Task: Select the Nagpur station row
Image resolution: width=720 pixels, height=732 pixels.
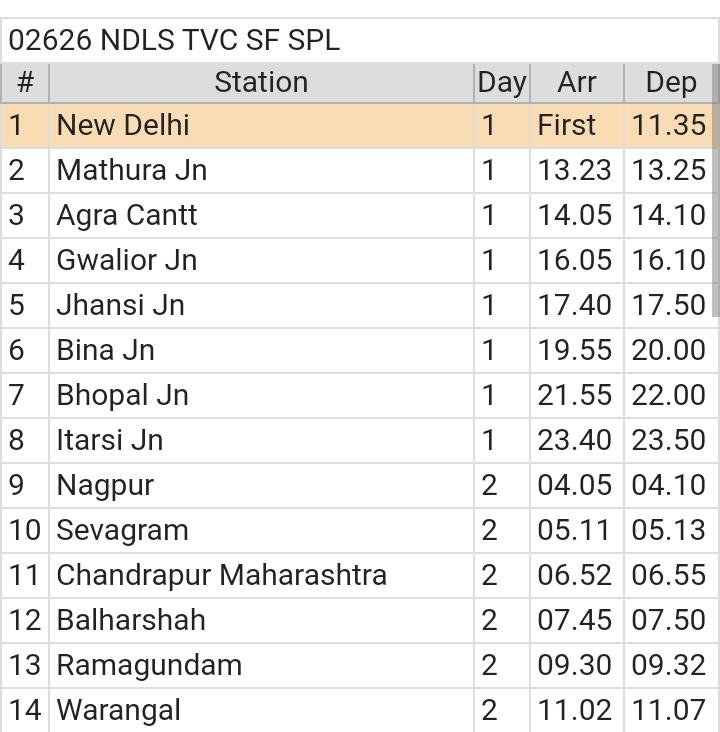Action: [105, 485]
